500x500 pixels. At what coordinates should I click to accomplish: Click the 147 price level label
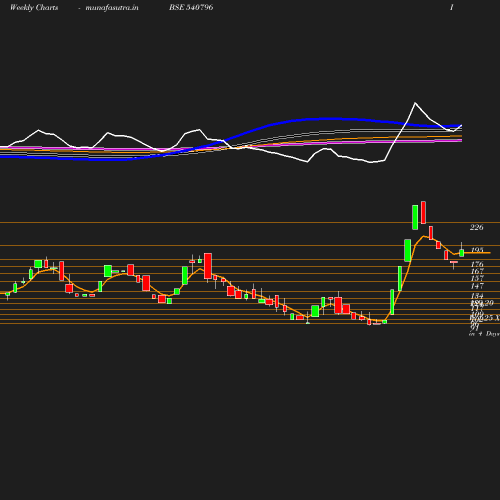coord(477,286)
